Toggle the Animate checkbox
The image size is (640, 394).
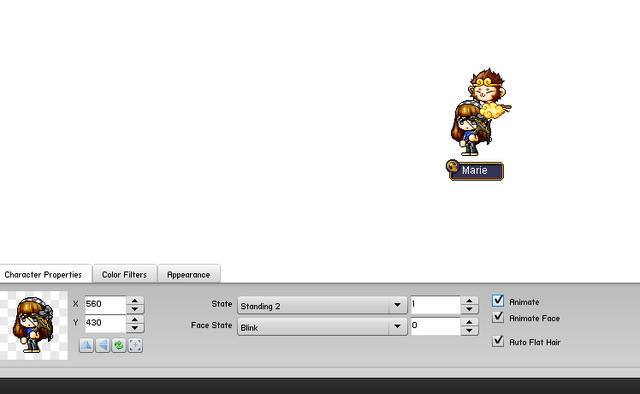click(x=498, y=301)
